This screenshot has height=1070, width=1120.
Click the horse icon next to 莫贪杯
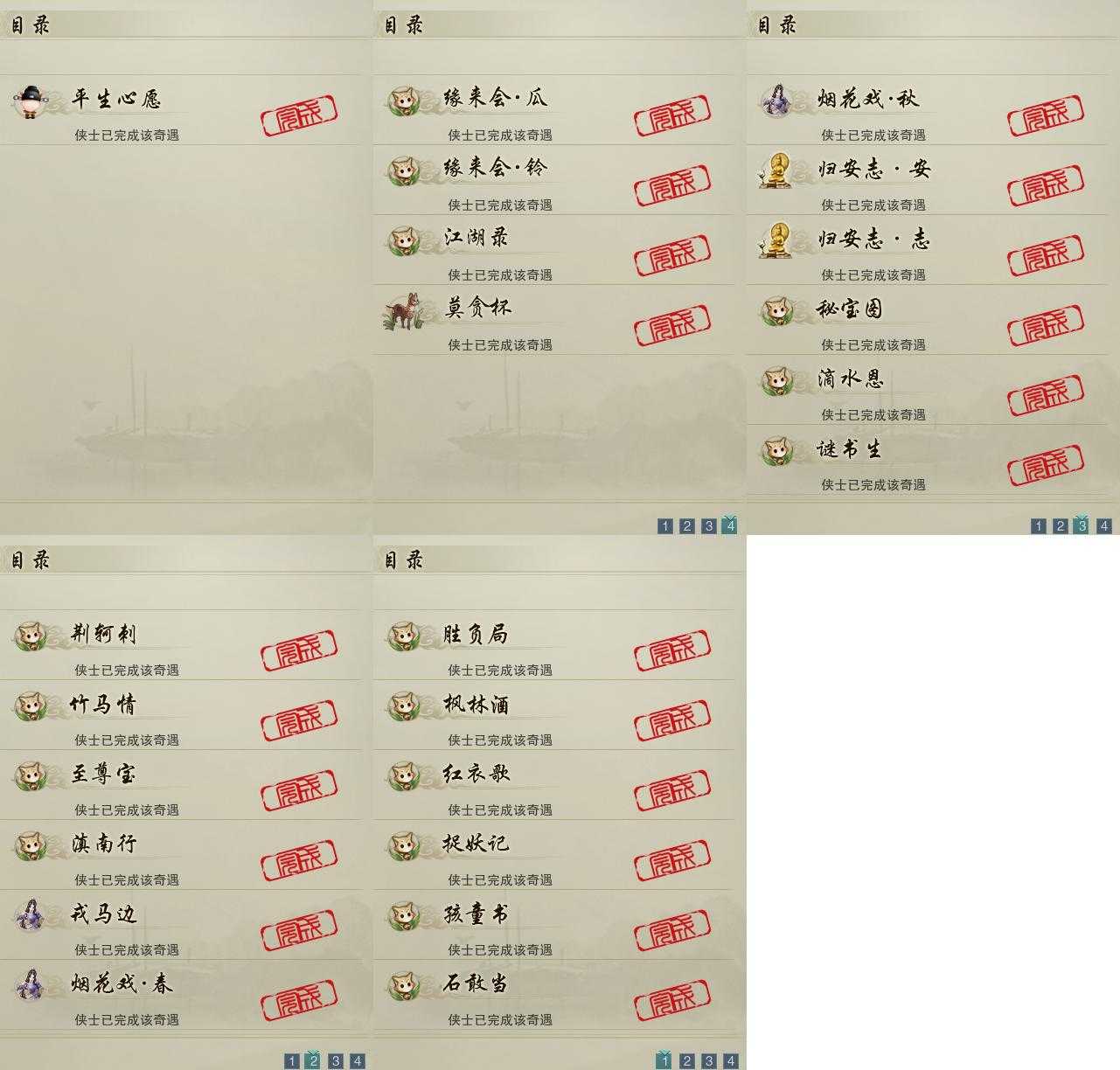click(x=402, y=311)
